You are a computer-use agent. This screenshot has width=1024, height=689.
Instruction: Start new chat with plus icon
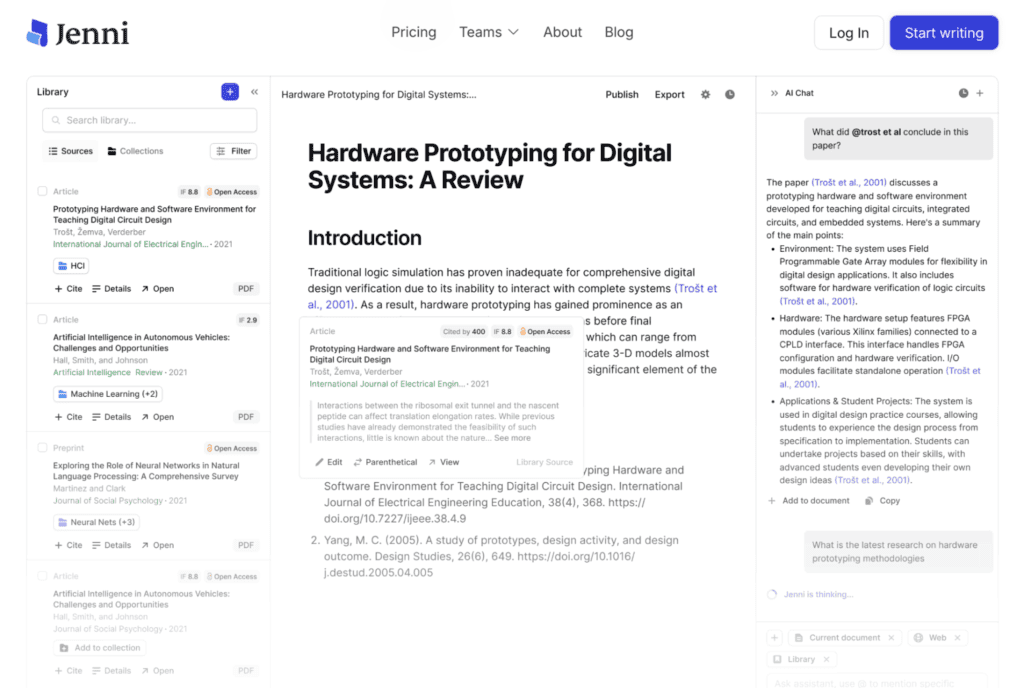pyautogui.click(x=980, y=93)
